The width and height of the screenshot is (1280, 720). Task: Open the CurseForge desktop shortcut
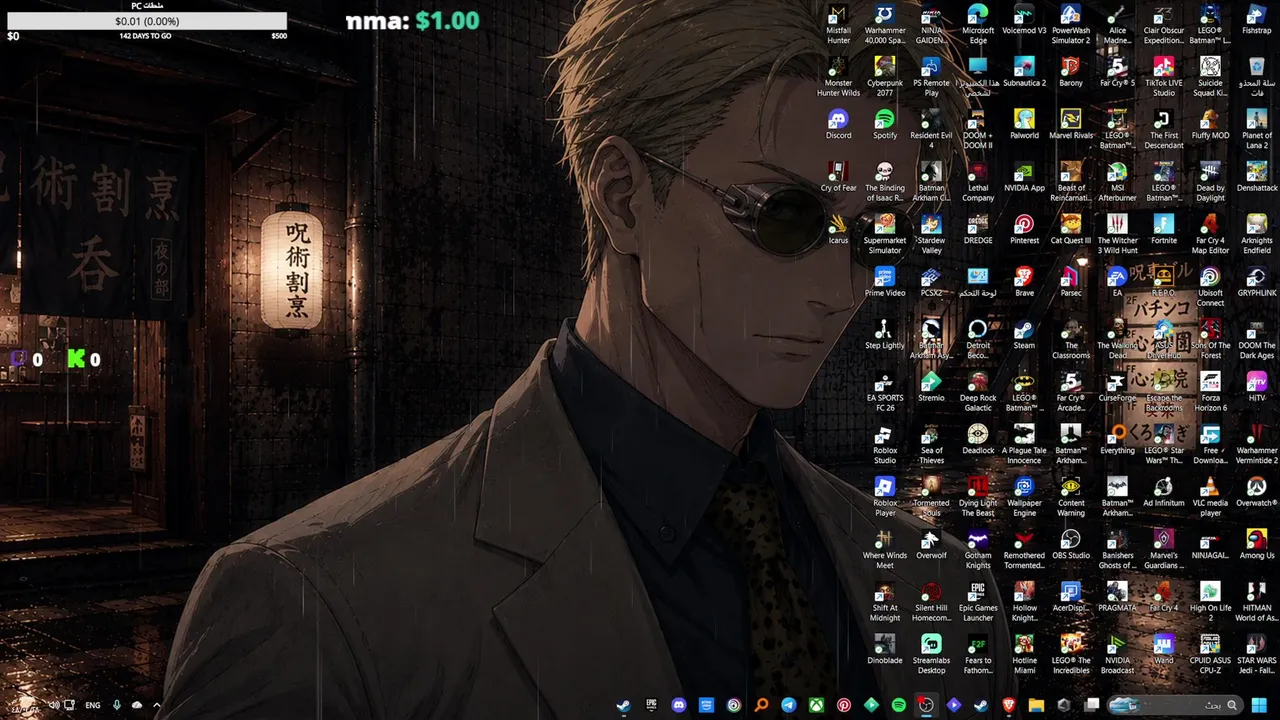tap(1117, 387)
